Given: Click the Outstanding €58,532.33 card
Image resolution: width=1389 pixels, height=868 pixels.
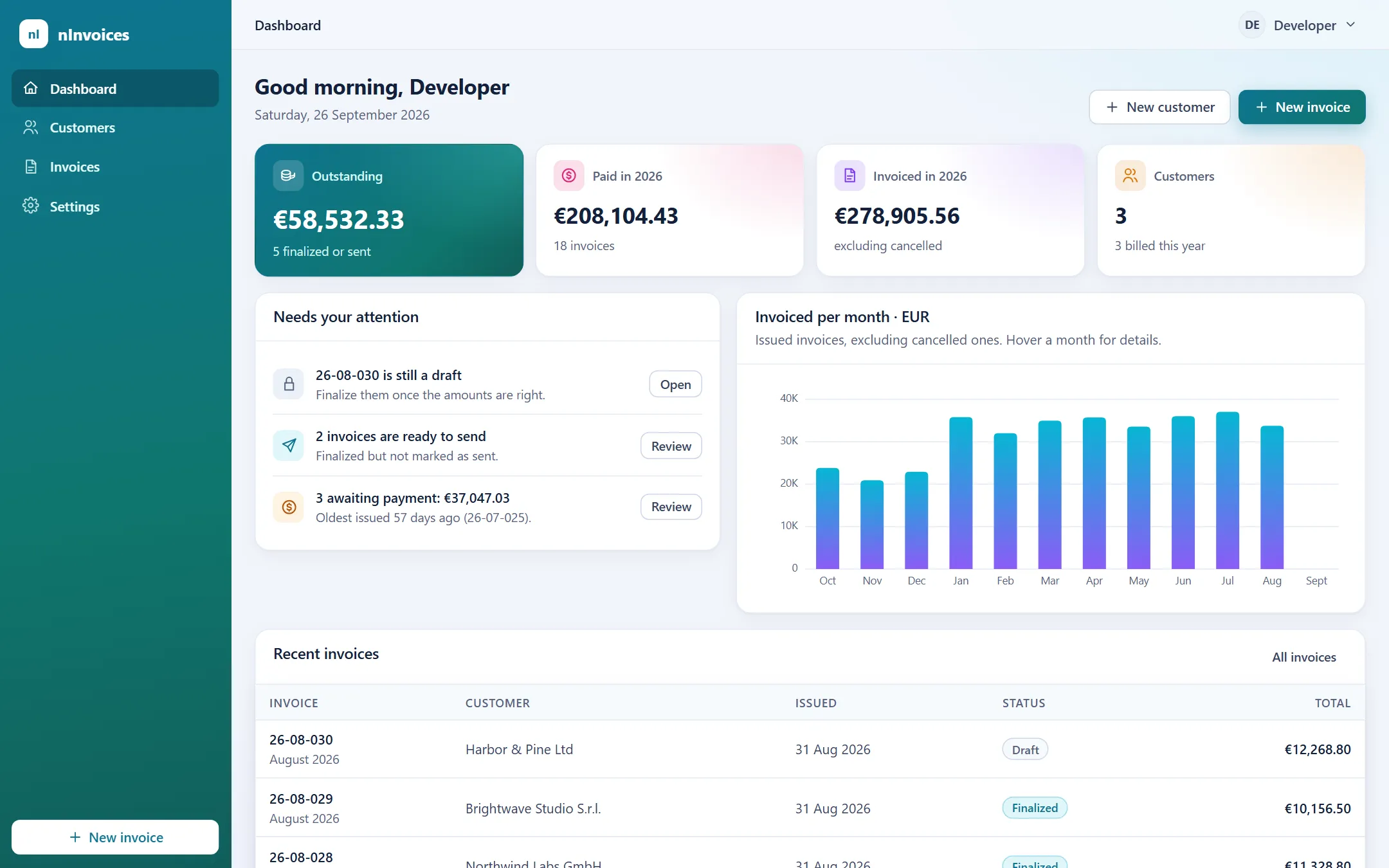Looking at the screenshot, I should 389,210.
